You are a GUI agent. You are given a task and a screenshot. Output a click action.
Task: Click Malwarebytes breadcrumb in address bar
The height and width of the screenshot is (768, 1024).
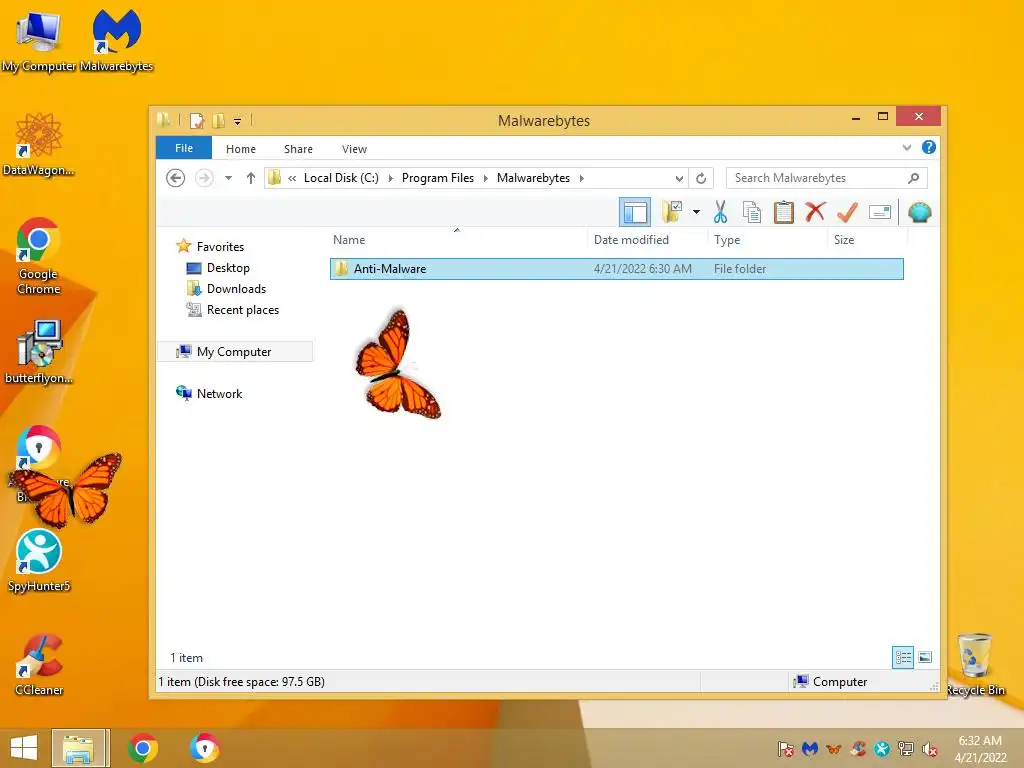pyautogui.click(x=533, y=178)
